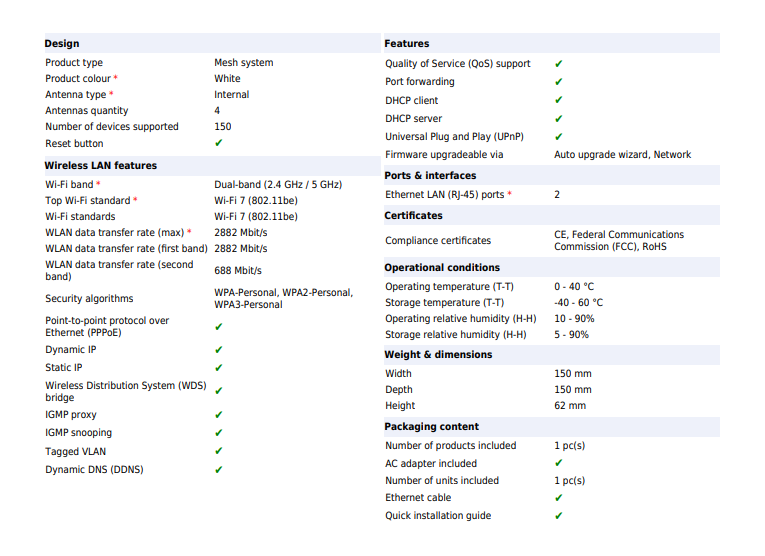Click the Compliance certificates label
This screenshot has width=765, height=556.
click(438, 241)
